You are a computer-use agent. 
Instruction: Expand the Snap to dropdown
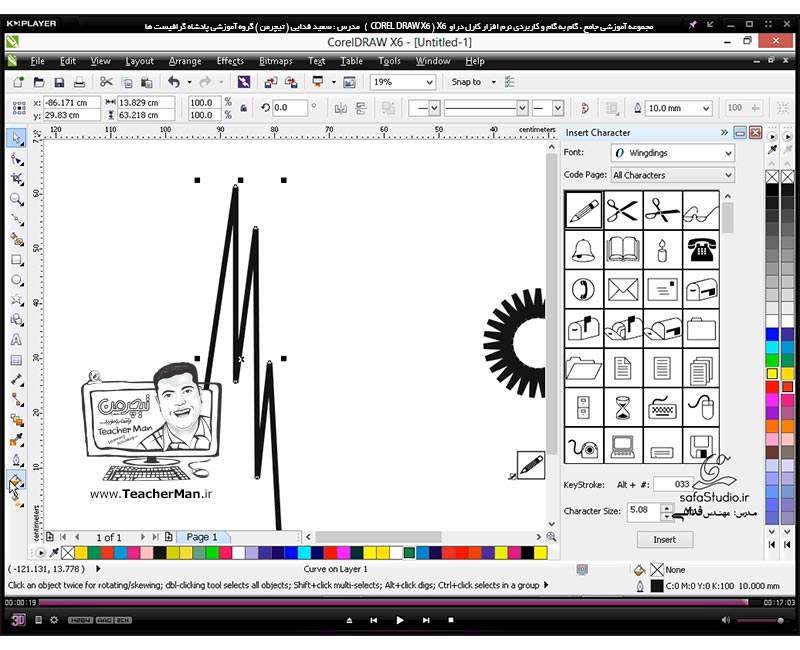(493, 82)
